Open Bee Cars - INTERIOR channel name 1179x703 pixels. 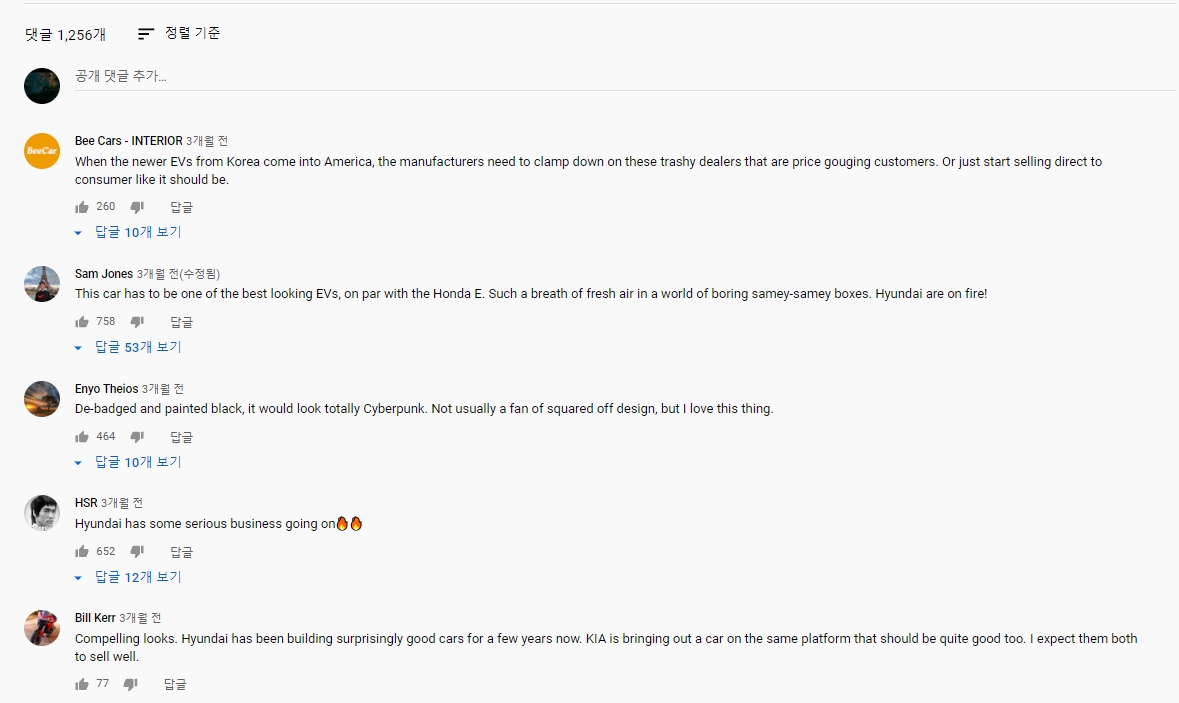(129, 141)
